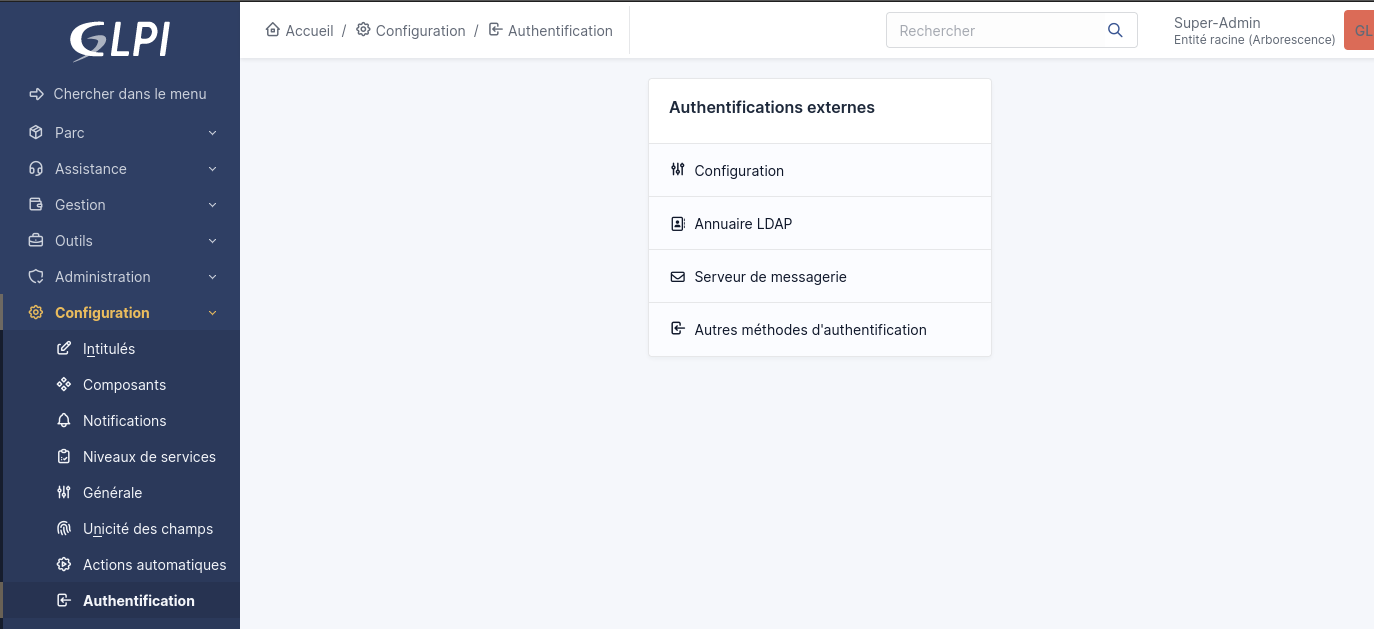Click the cube icon beside Parc
Image resolution: width=1374 pixels, height=629 pixels.
36,133
